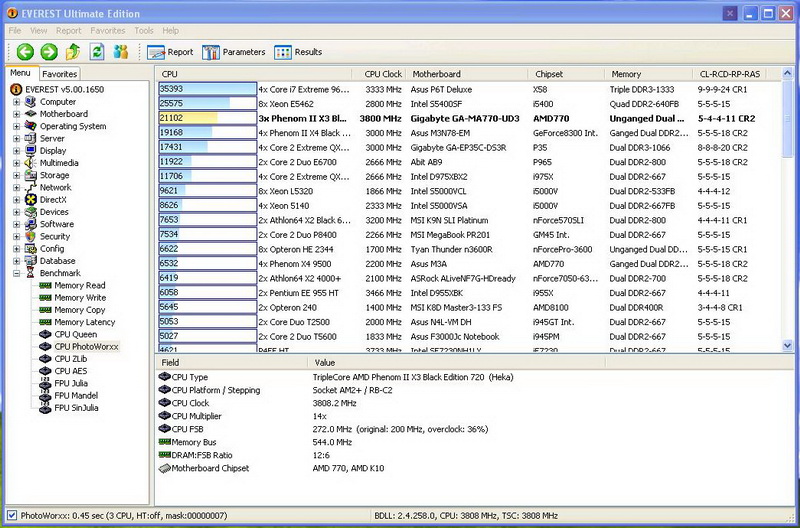Show benchmark Results
This screenshot has height=528, width=800.
coord(298,52)
